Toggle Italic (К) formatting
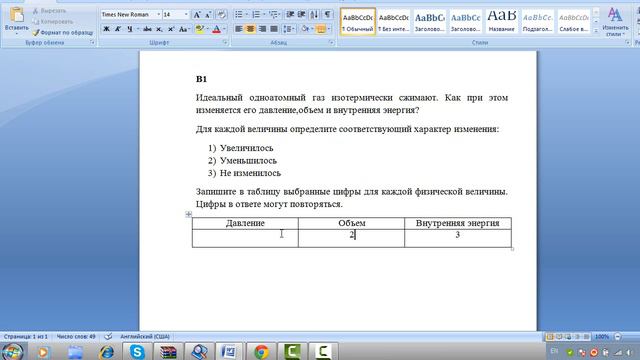This screenshot has height=360, width=640. click(118, 29)
